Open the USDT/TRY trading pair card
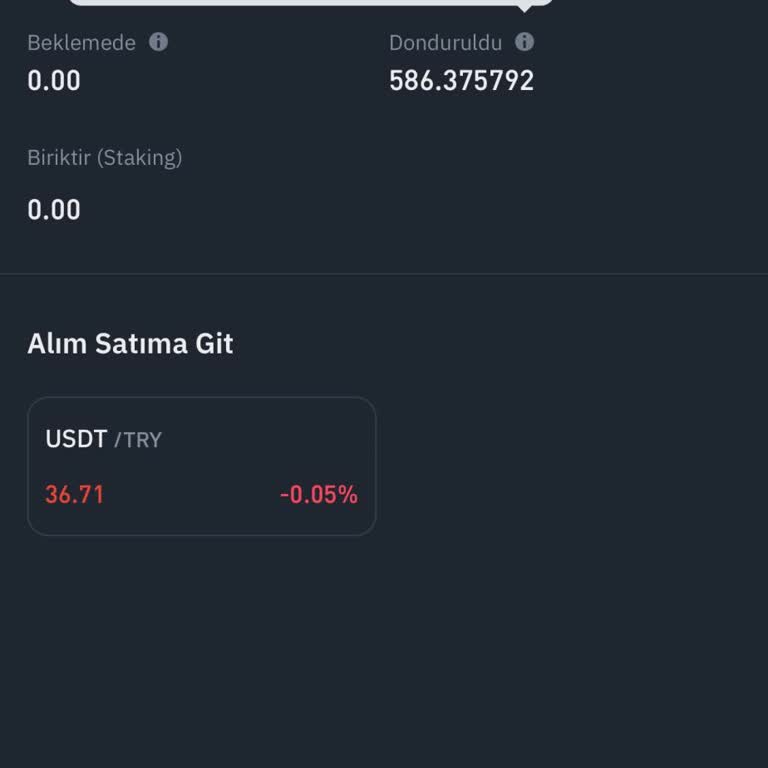 pos(201,466)
